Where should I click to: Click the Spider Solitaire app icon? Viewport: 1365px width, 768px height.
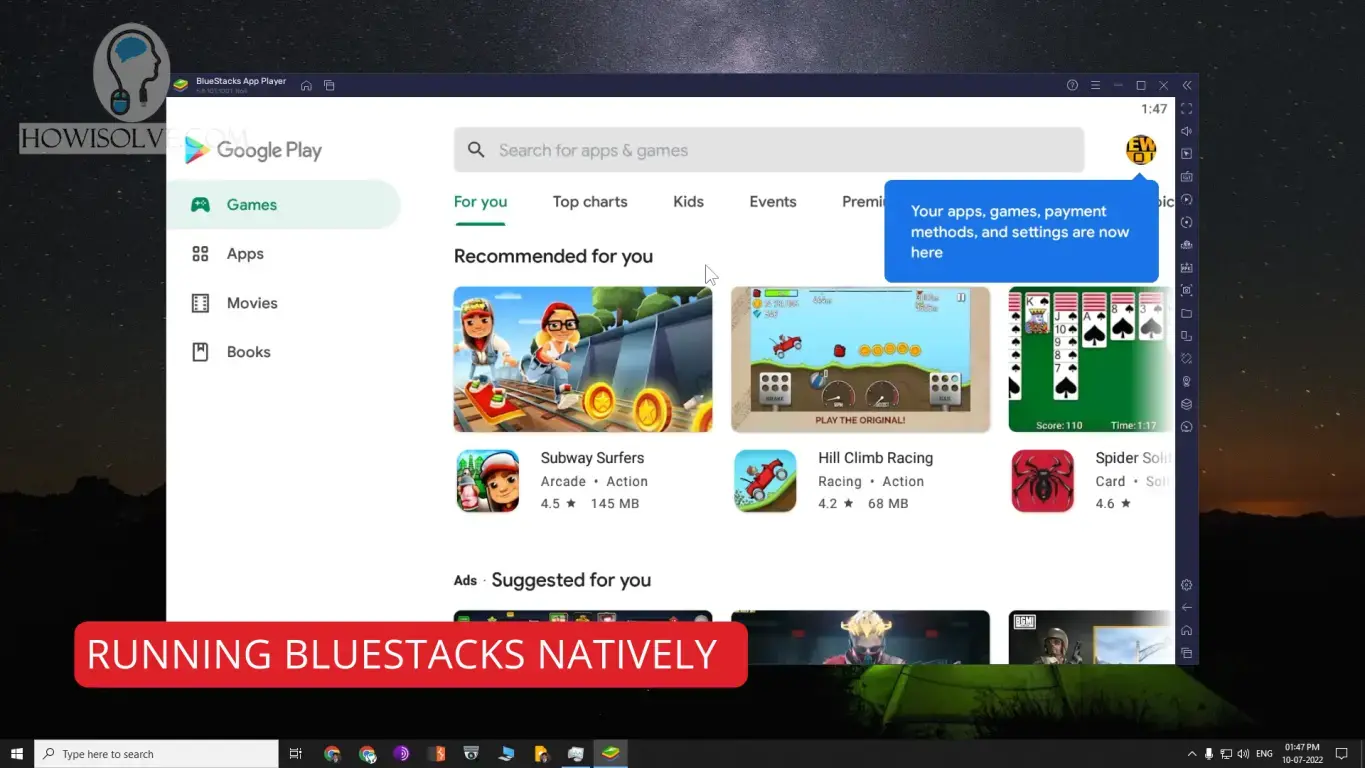(1043, 481)
